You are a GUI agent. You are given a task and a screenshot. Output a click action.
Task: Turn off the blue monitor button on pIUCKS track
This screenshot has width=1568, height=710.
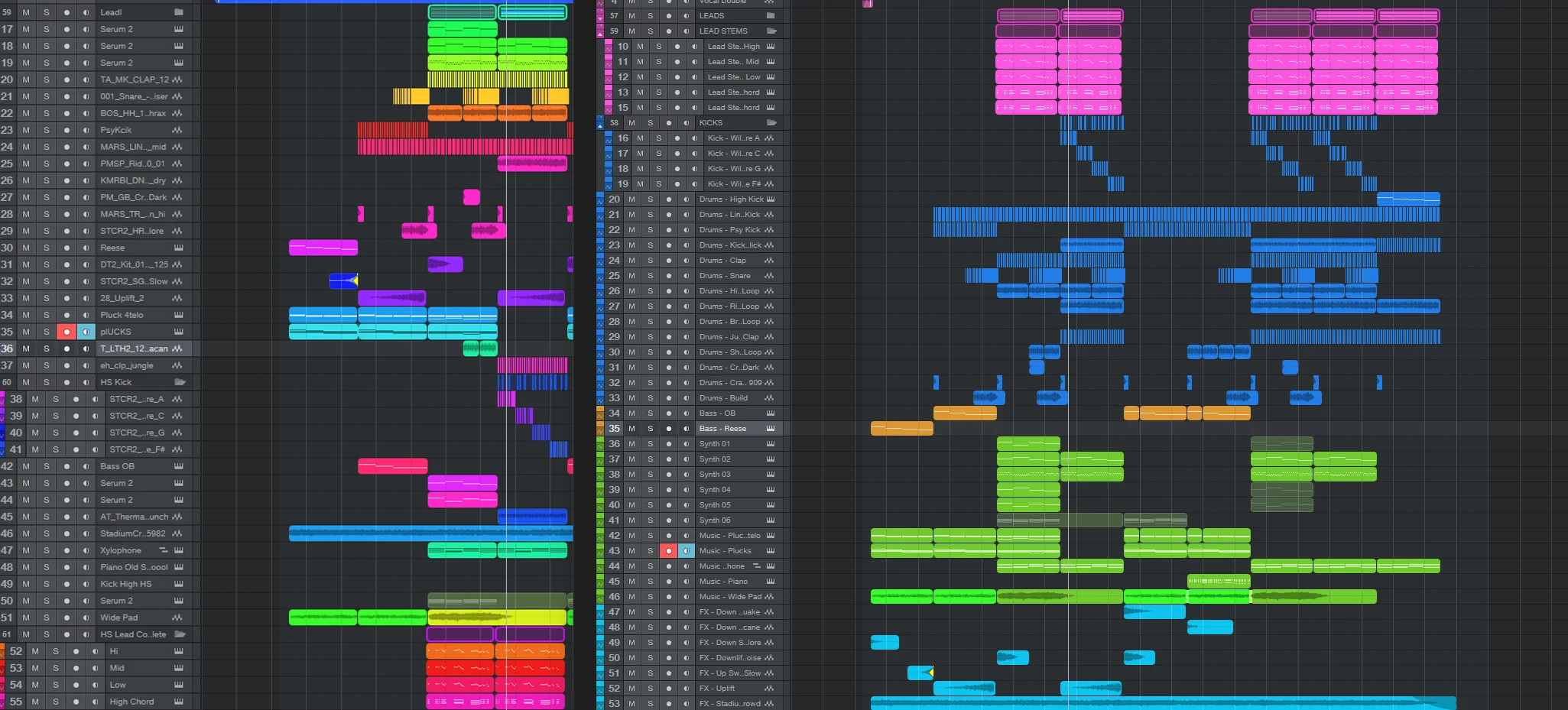pos(86,332)
